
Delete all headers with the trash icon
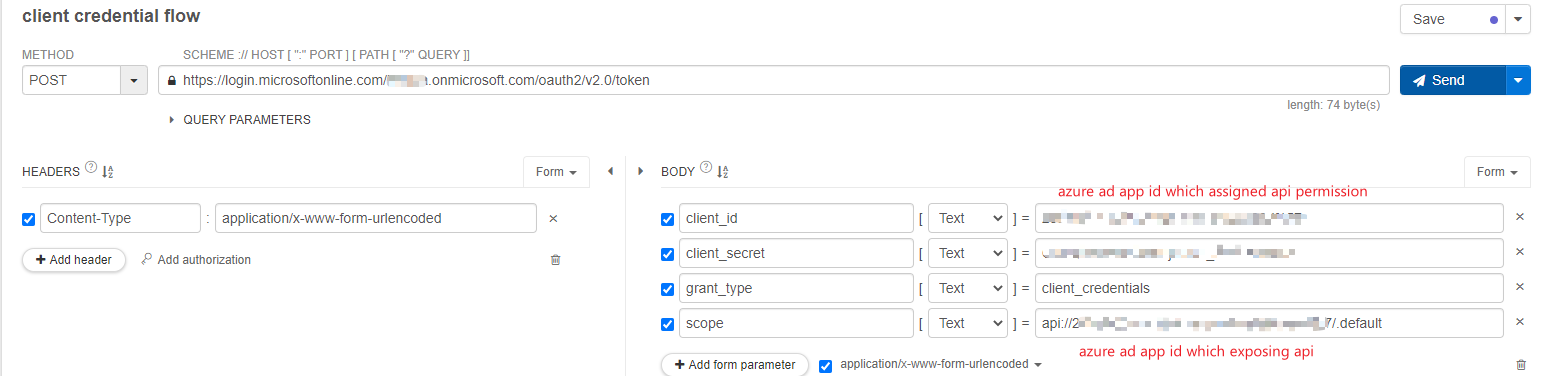[x=556, y=260]
